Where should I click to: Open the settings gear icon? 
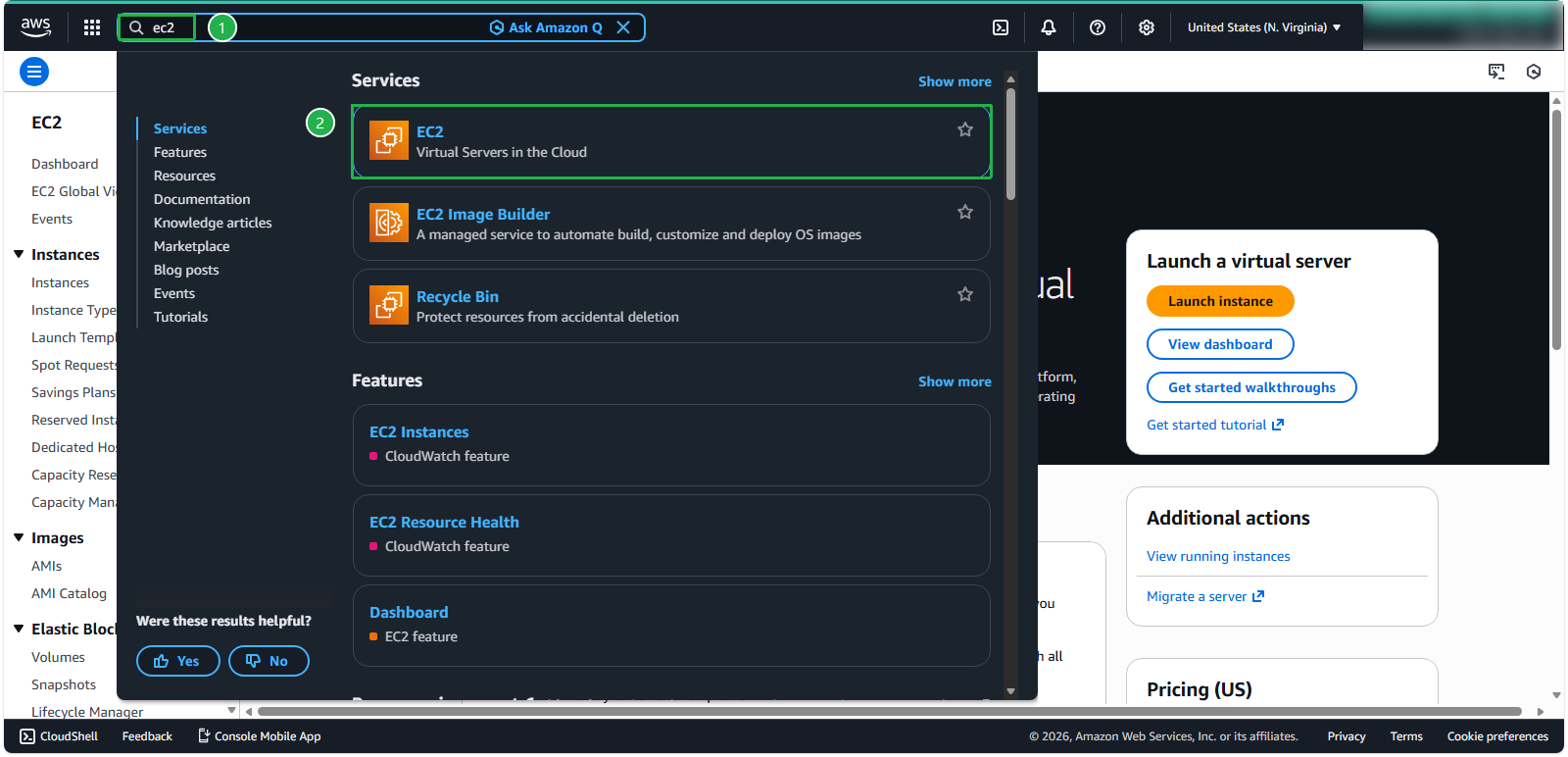coord(1147,27)
